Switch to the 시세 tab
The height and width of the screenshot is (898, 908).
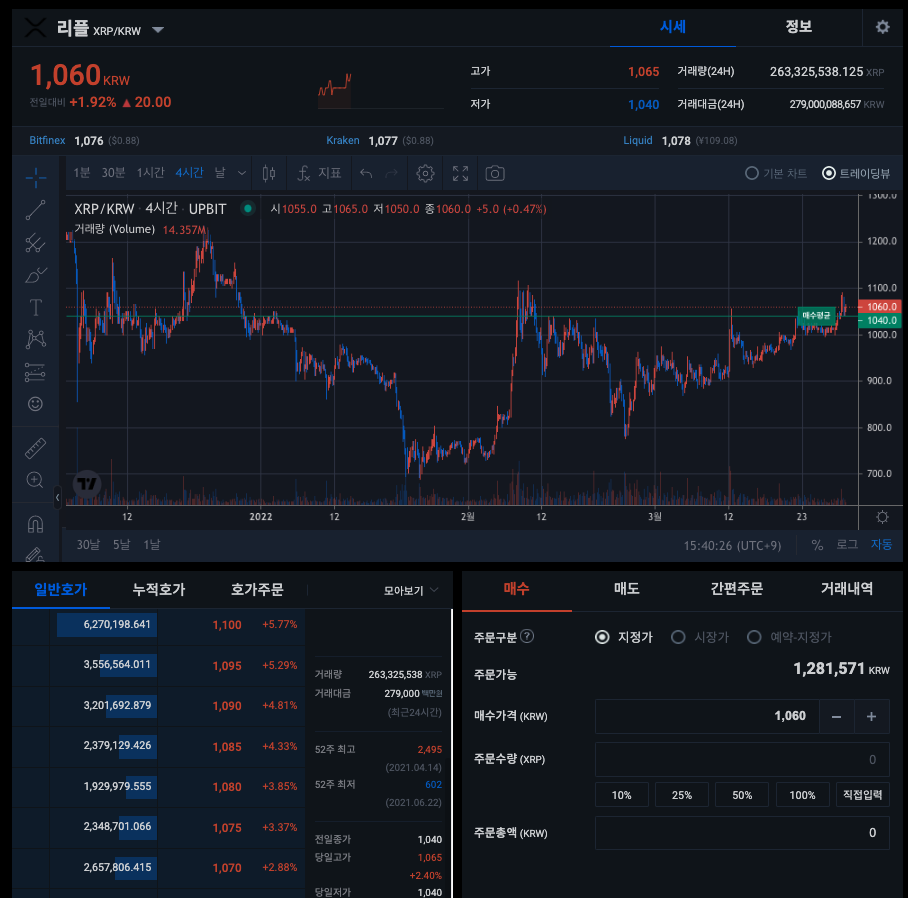(x=673, y=27)
